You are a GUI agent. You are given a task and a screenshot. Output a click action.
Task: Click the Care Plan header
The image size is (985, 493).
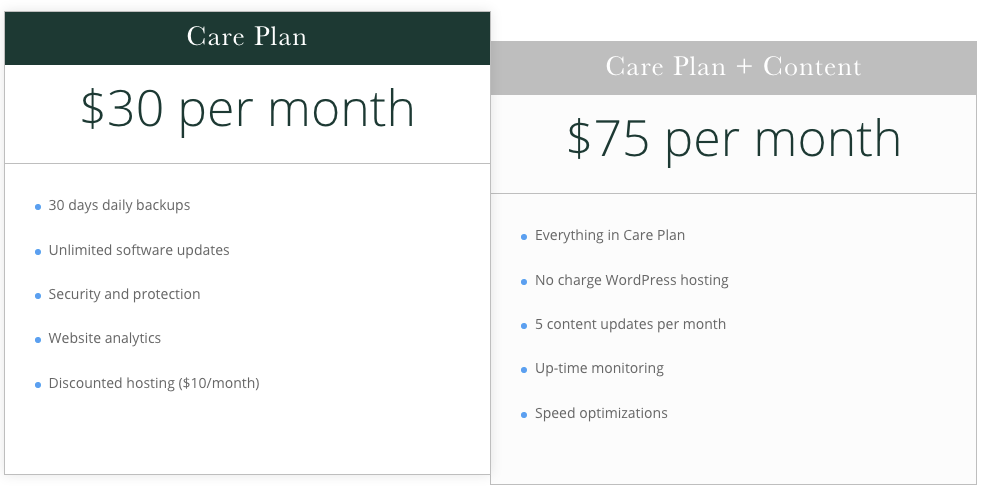click(247, 38)
